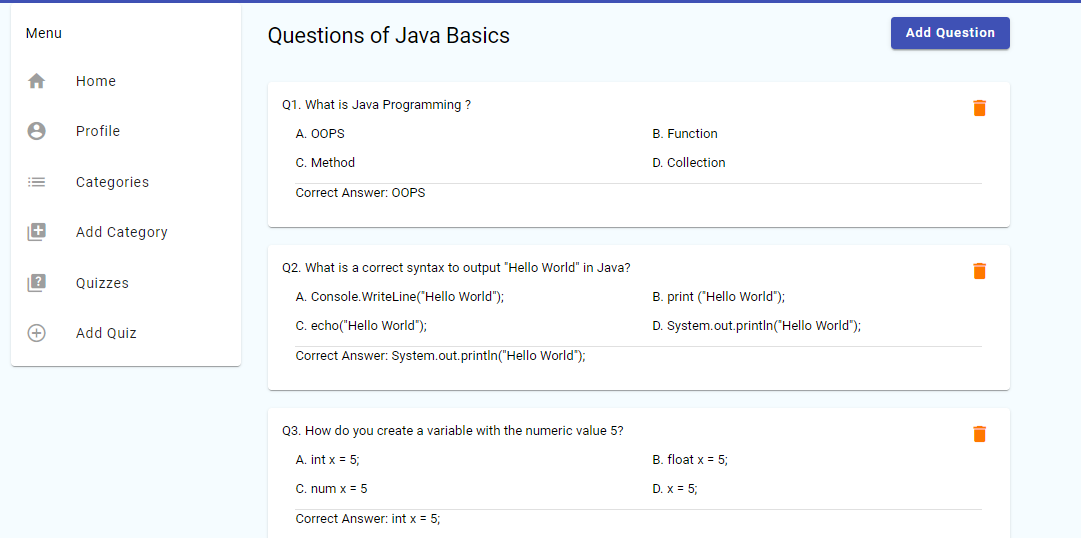Click Q3 question about numeric value 5

(453, 430)
